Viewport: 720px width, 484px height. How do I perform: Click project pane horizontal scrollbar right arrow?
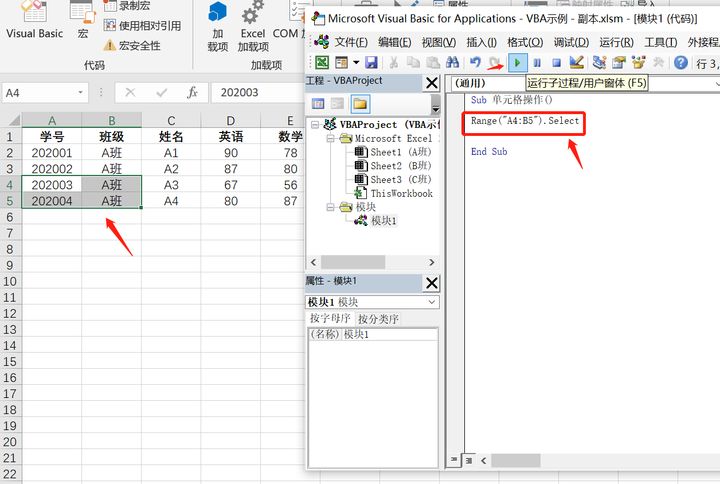click(x=432, y=262)
